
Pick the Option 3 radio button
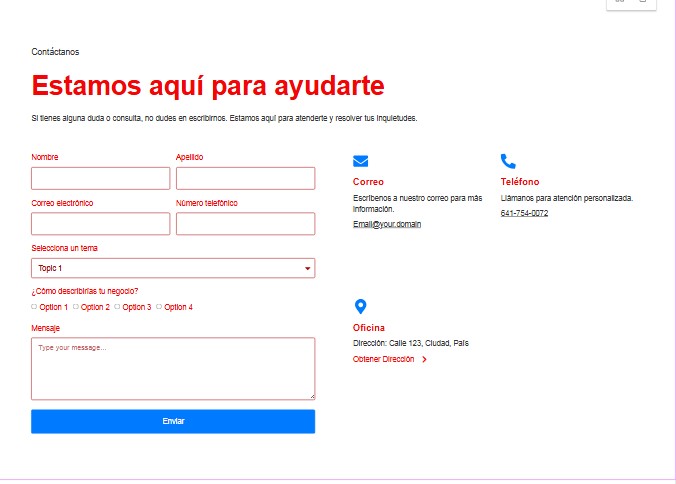point(117,307)
